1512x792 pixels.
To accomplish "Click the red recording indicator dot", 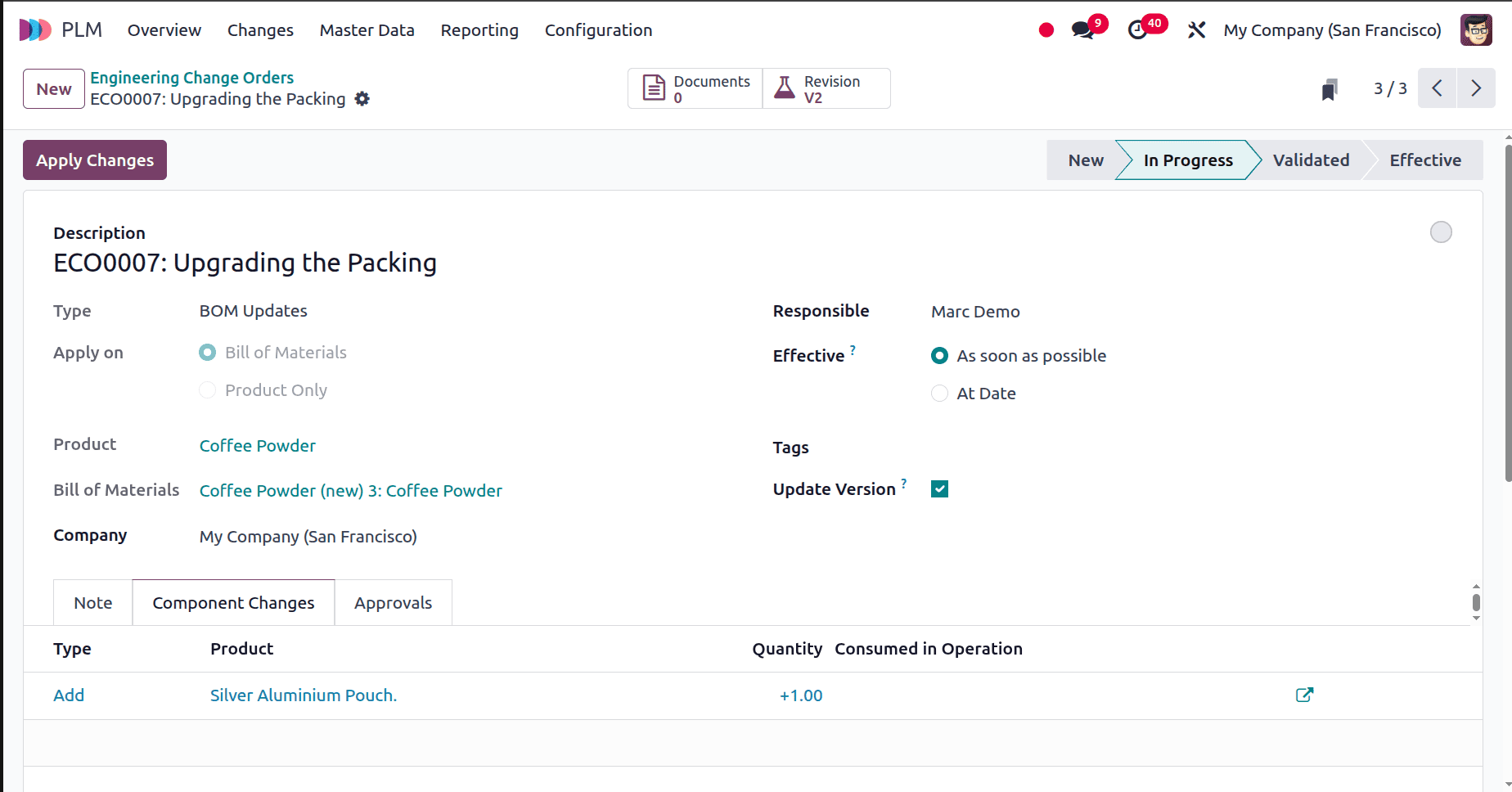I will [1046, 30].
